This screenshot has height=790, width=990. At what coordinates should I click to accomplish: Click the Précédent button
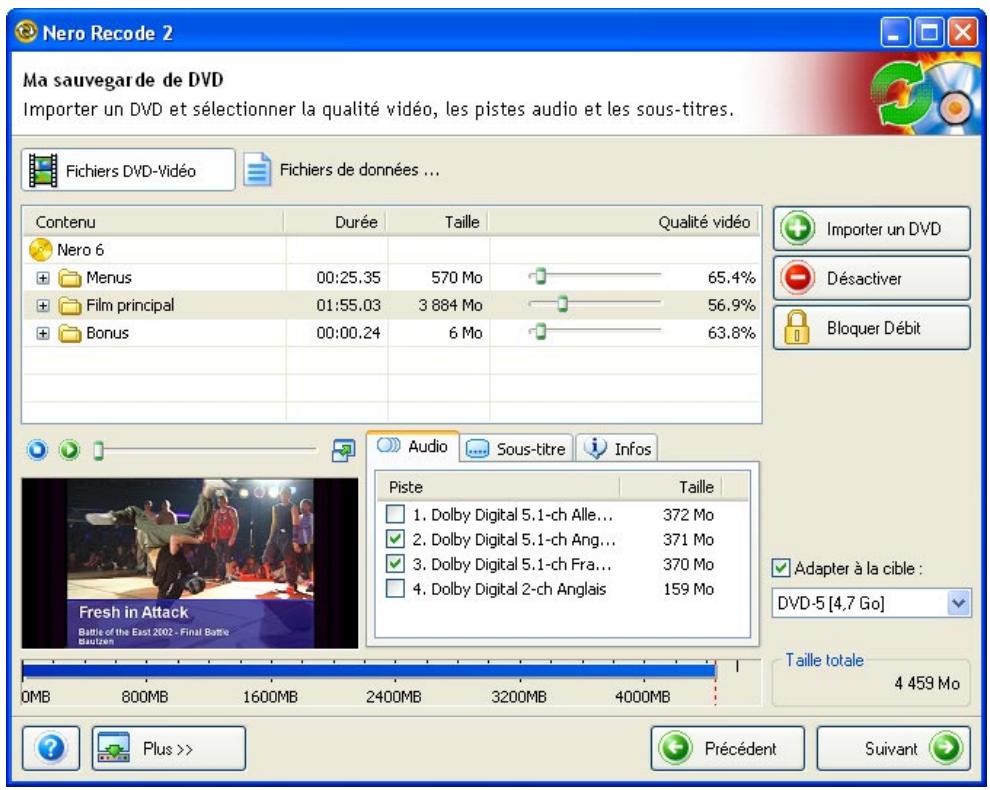[727, 748]
